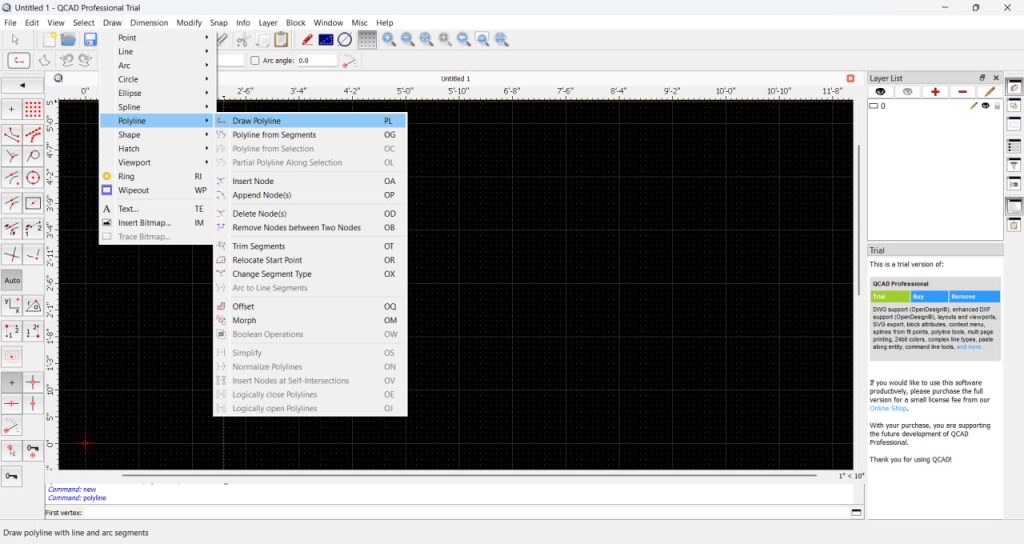
Task: Click the pencil Edit Layer icon in Layer List
Action: (989, 91)
